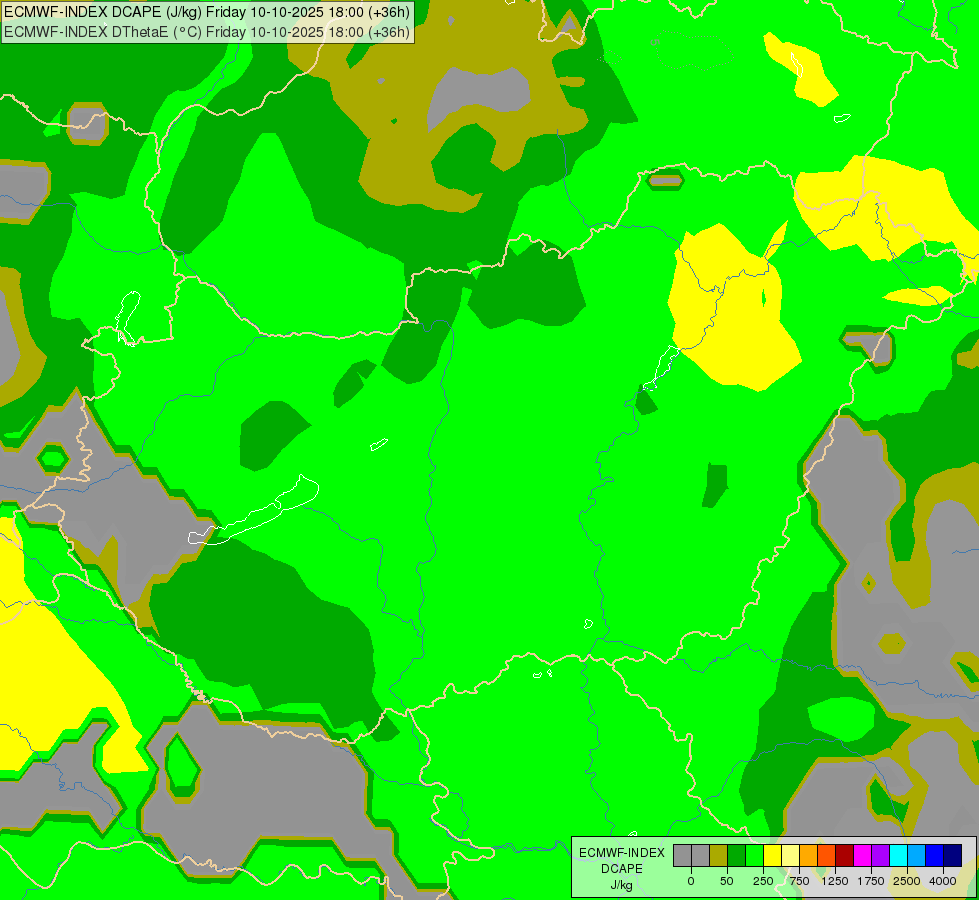
Task: Click the legend value label 1750
Action: [x=871, y=881]
